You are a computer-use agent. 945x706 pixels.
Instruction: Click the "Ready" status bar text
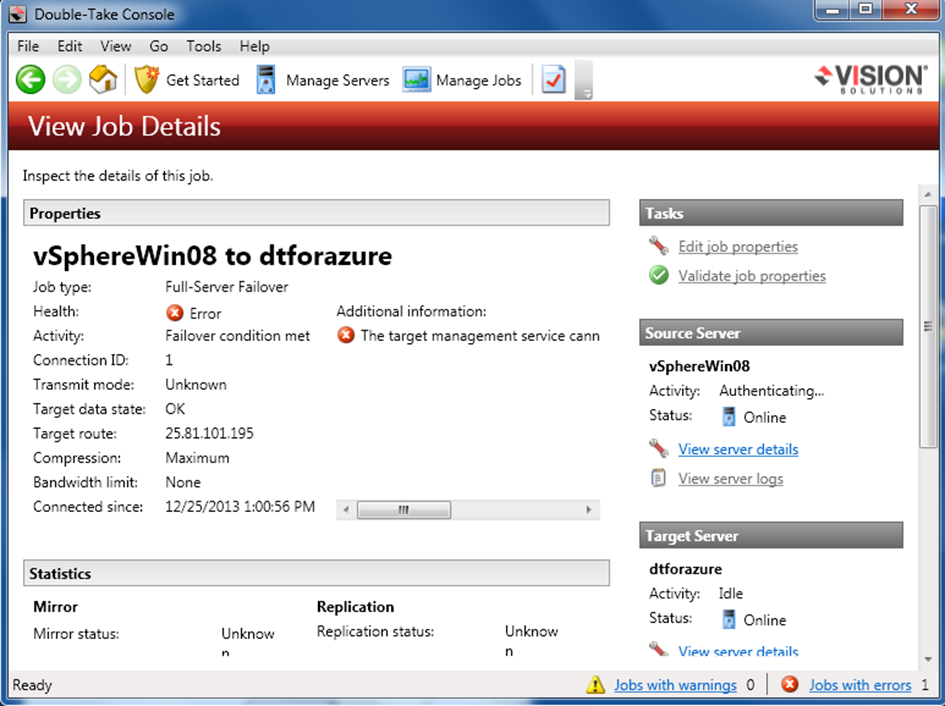(x=32, y=685)
